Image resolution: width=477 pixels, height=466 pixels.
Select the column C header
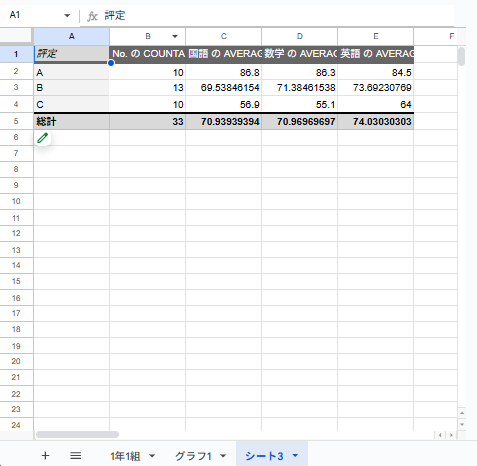pyautogui.click(x=224, y=36)
